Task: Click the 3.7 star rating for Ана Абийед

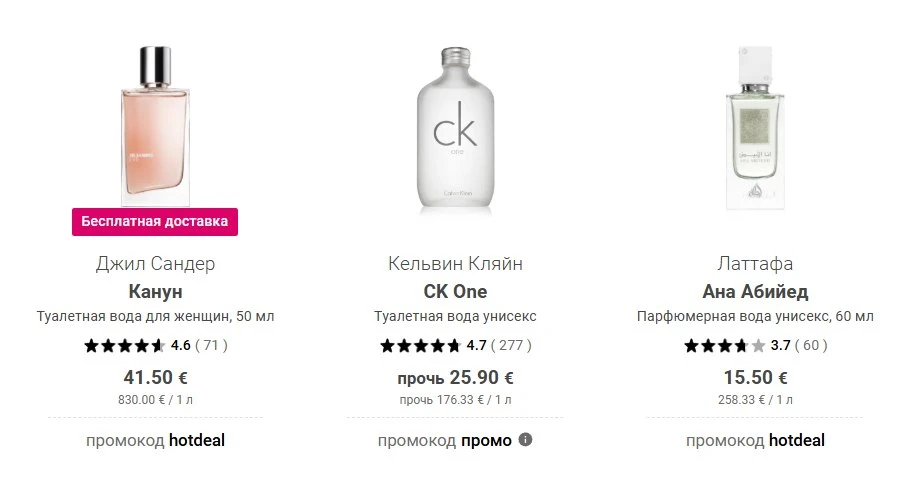Action: [737, 345]
